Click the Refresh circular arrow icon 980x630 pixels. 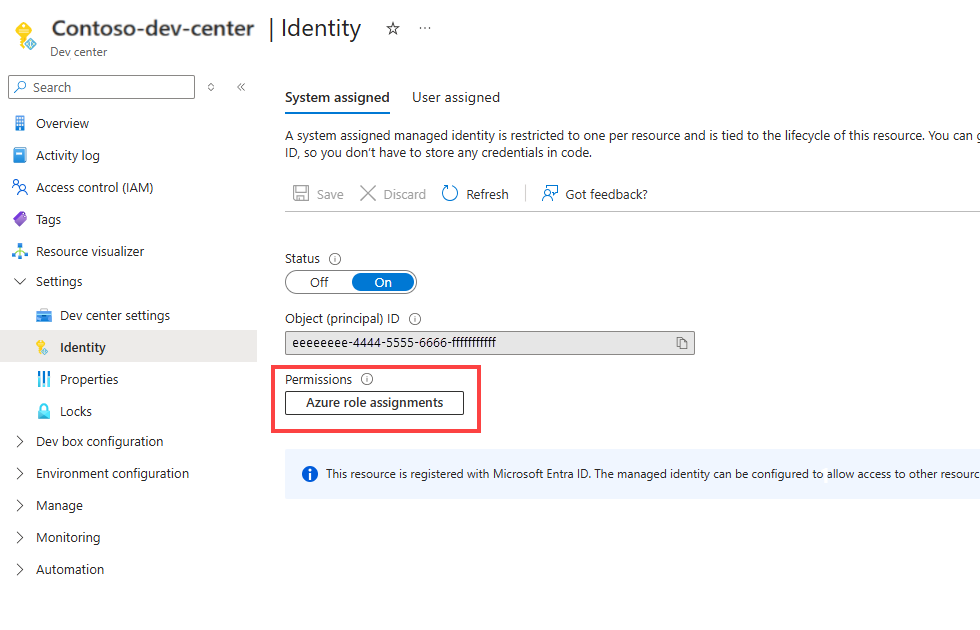point(450,193)
